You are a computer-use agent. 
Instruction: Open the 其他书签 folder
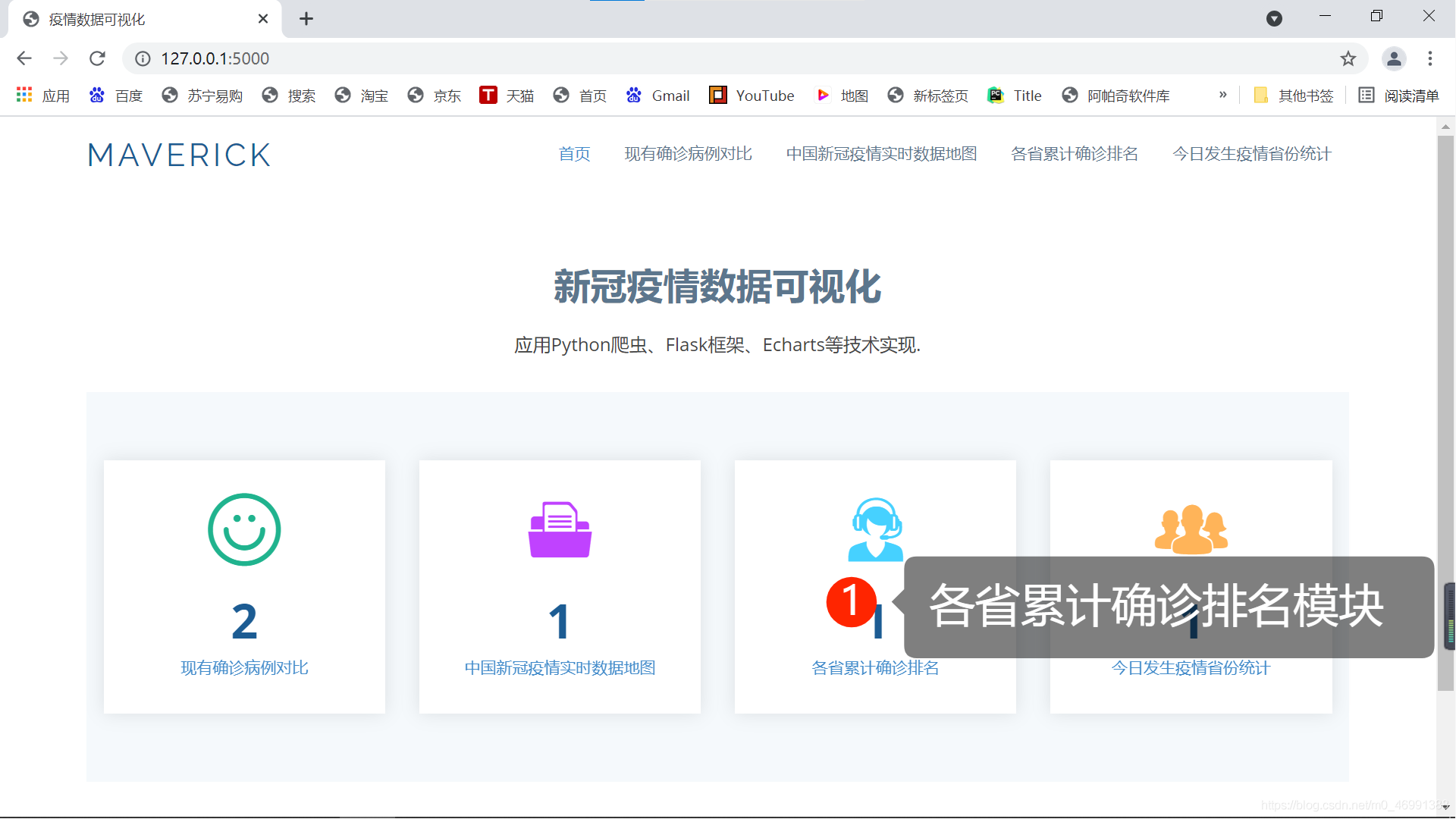(1294, 96)
